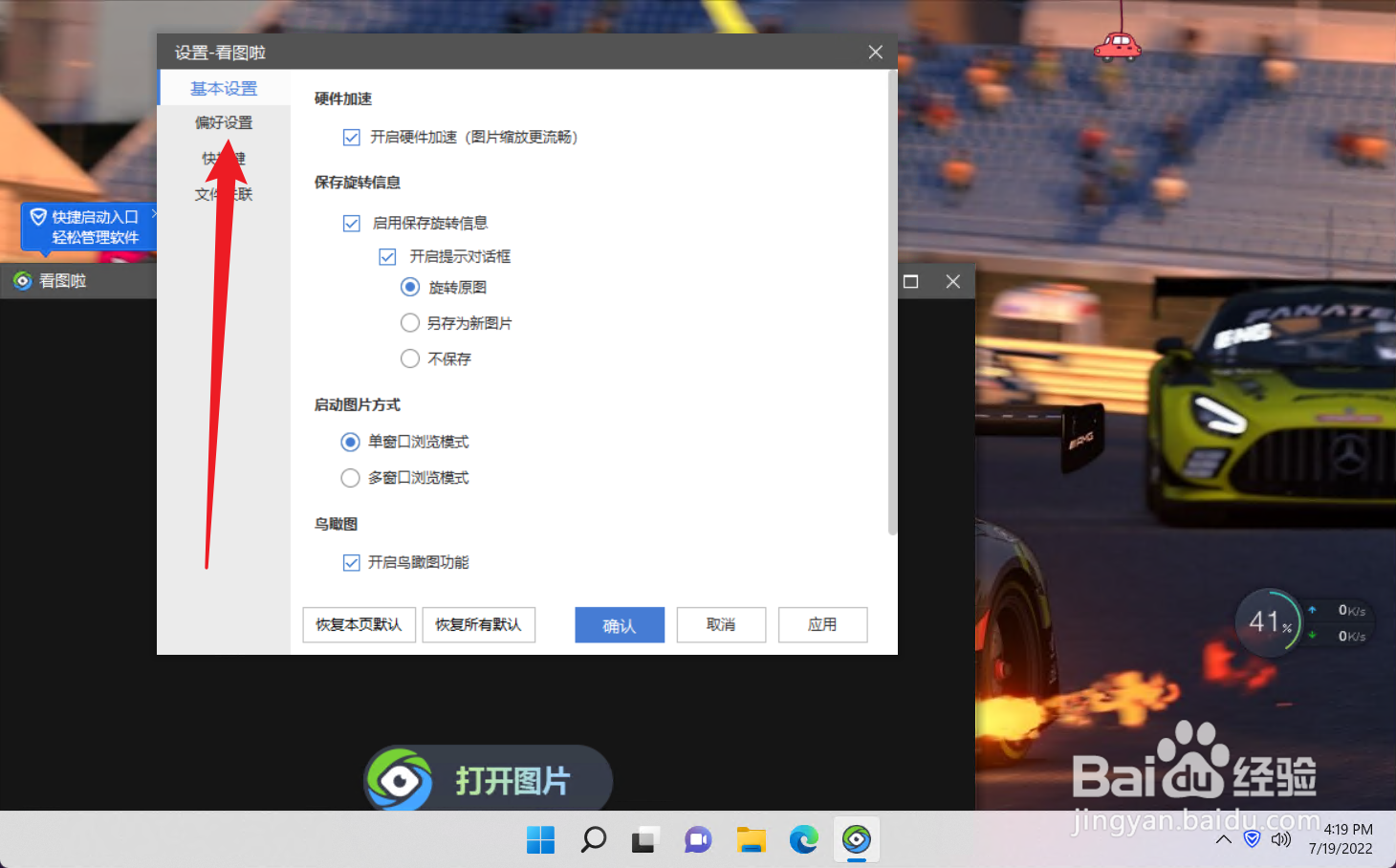Image resolution: width=1396 pixels, height=868 pixels.
Task: Choose 单窗口浏览模式 radio button
Action: (x=351, y=442)
